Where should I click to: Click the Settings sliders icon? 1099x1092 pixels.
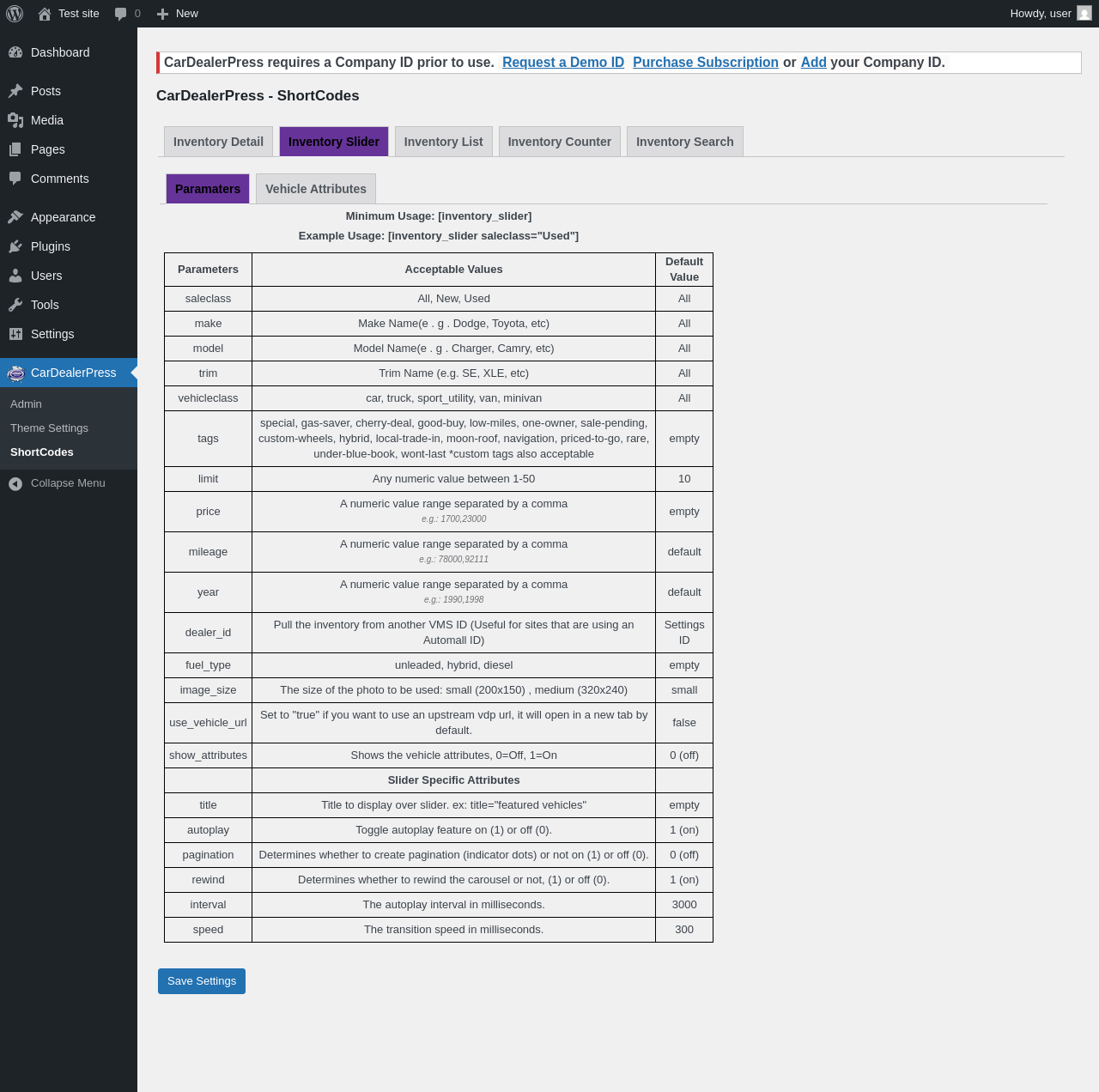coord(15,334)
